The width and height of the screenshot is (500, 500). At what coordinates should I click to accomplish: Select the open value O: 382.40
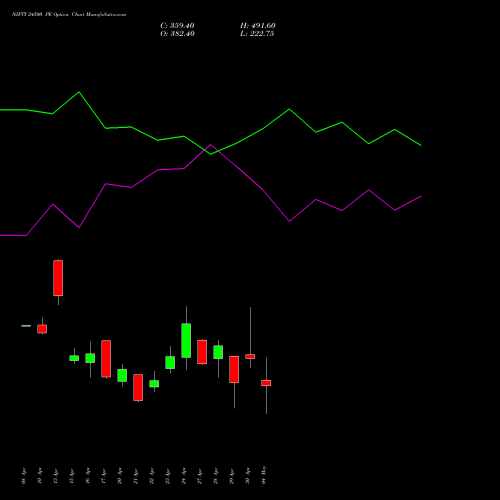pyautogui.click(x=177, y=34)
